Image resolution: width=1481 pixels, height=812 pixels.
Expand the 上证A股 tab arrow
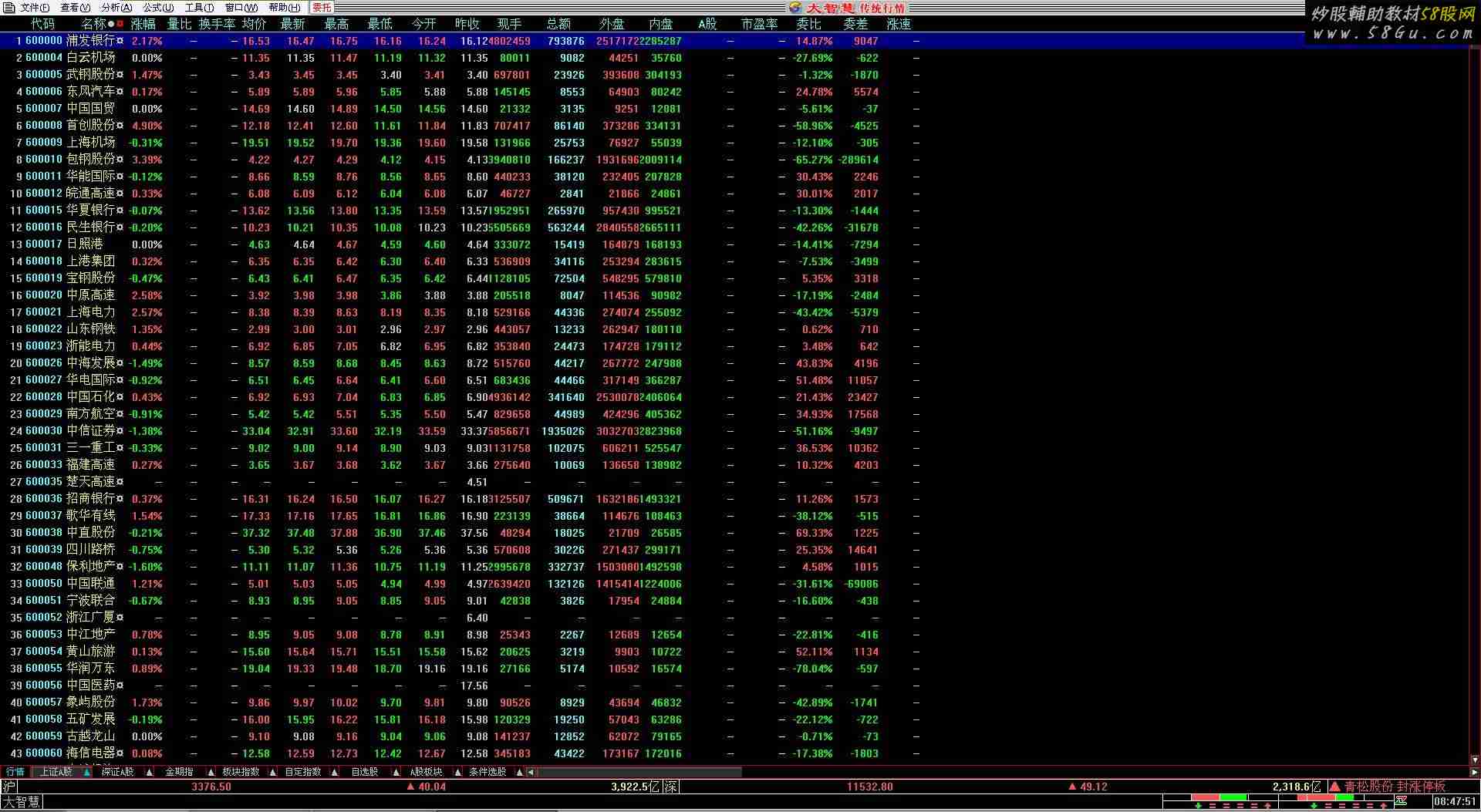click(x=87, y=772)
